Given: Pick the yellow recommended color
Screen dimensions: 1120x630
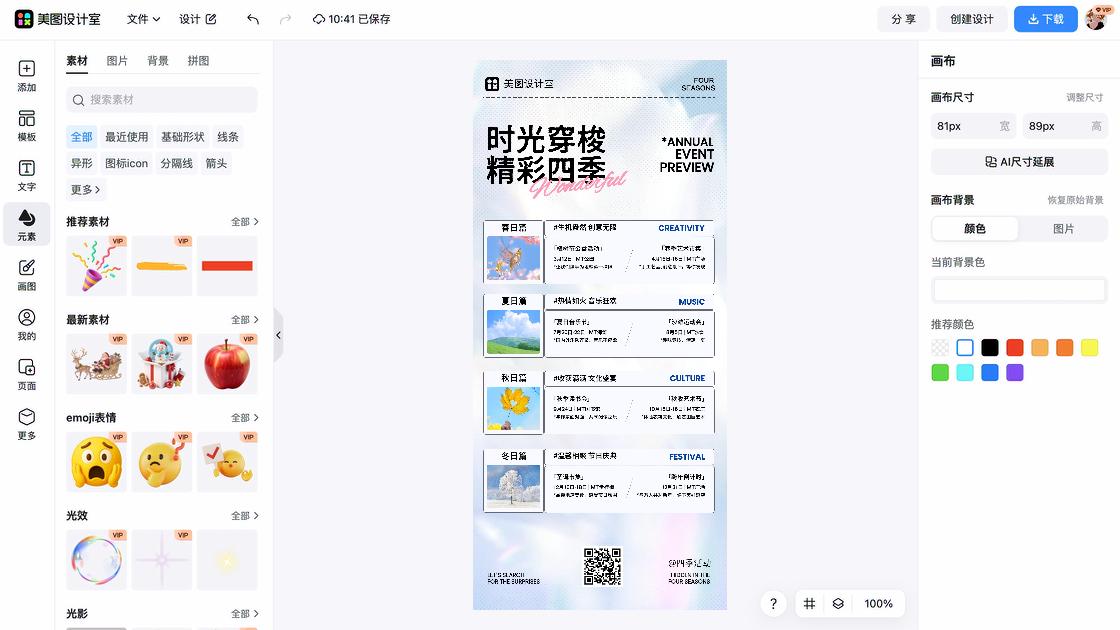Looking at the screenshot, I should (1089, 348).
